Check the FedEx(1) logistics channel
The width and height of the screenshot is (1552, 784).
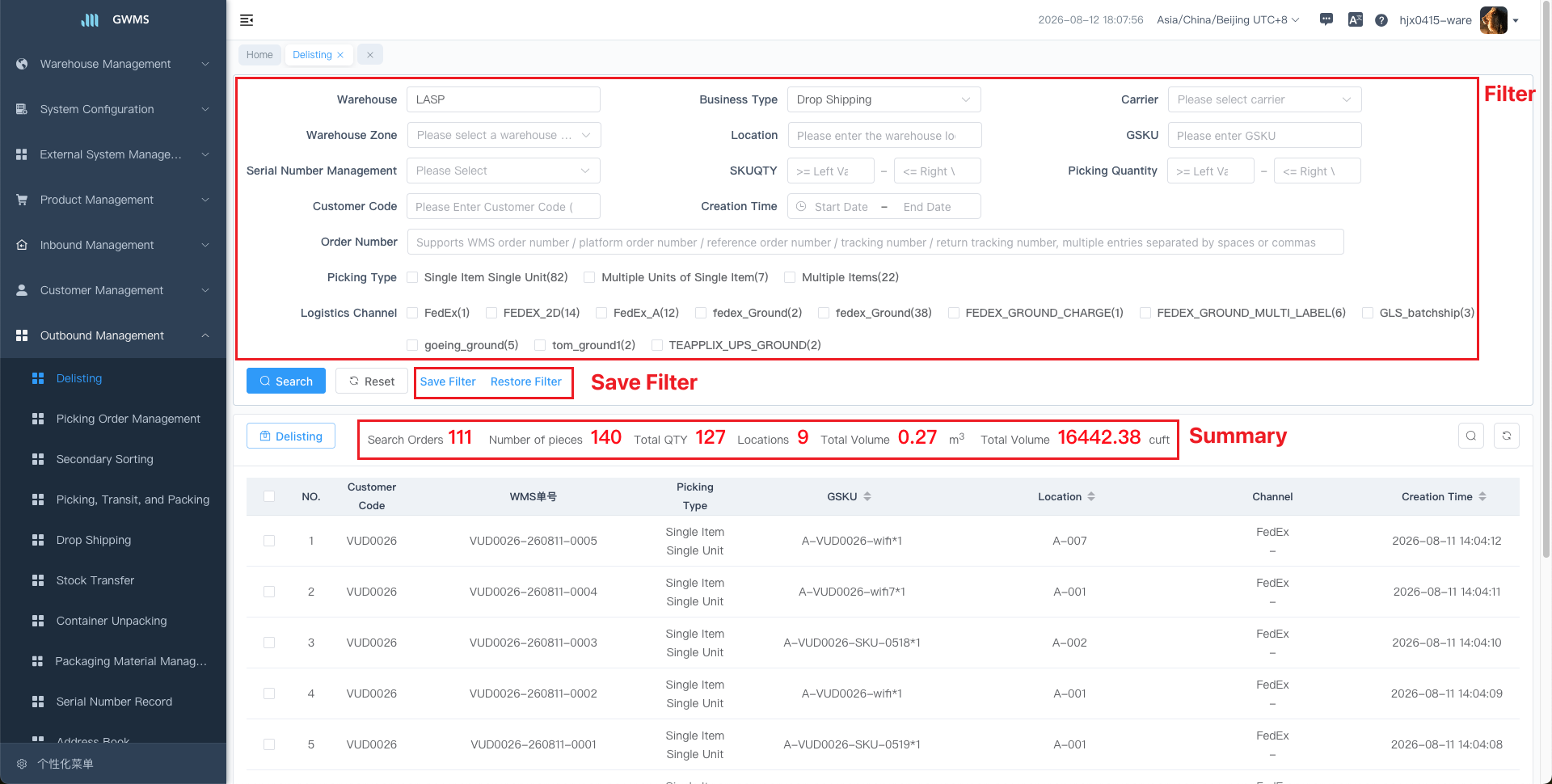(x=412, y=313)
